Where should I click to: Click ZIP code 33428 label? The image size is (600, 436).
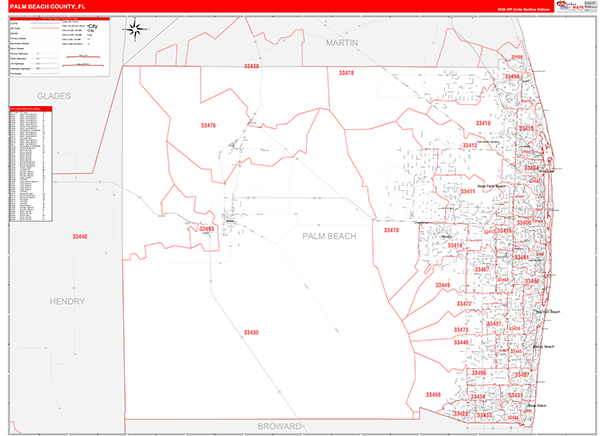pos(460,414)
